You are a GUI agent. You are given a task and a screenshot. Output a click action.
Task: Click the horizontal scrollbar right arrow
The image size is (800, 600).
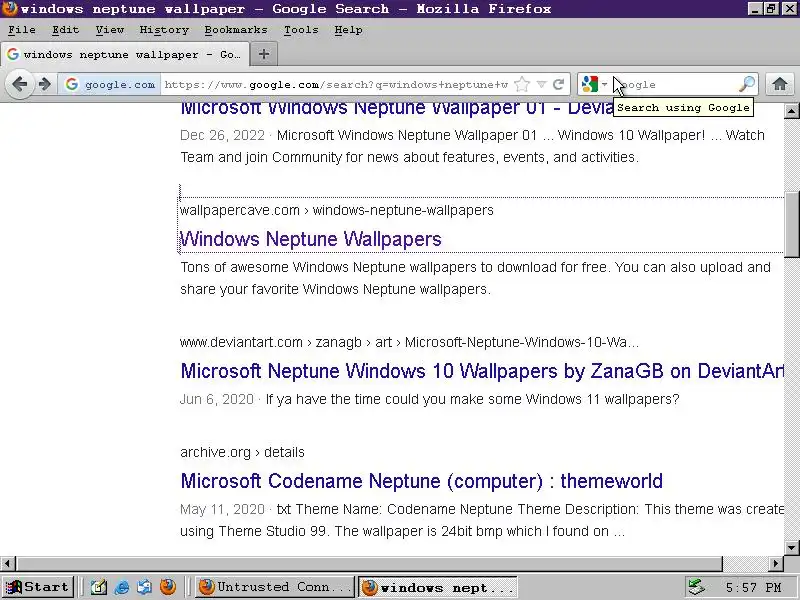tap(776, 563)
